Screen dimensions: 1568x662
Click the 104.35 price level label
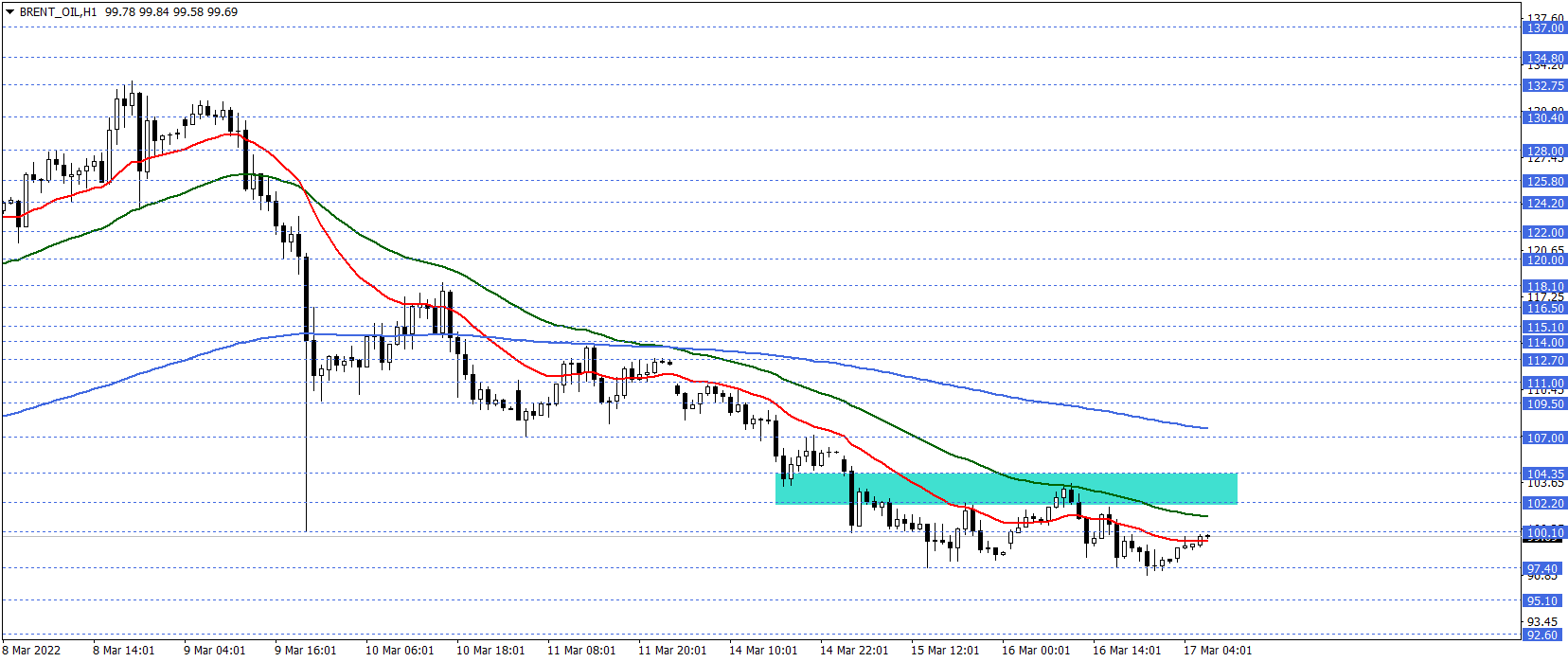coord(1544,474)
